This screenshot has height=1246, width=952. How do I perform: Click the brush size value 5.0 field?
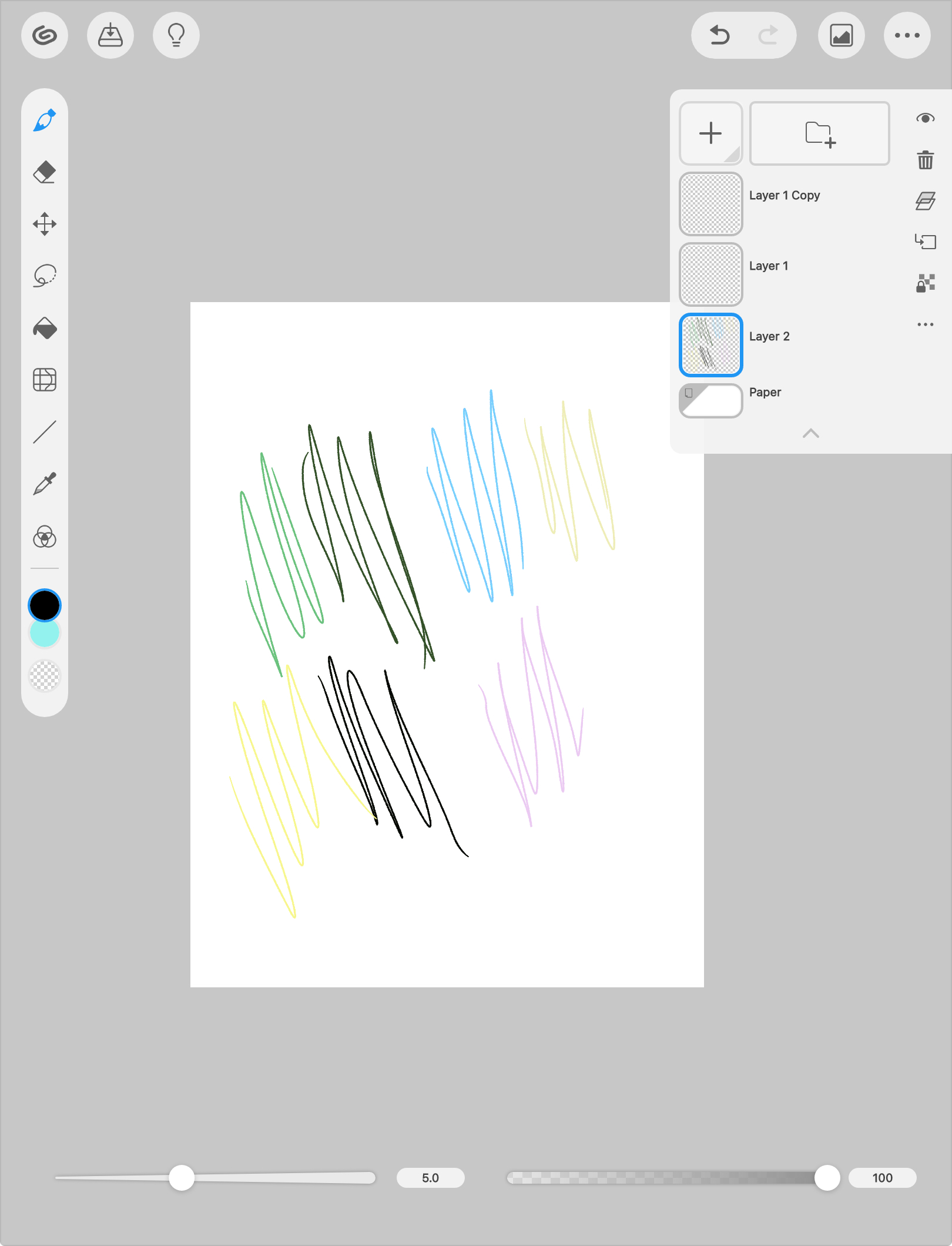point(431,1178)
